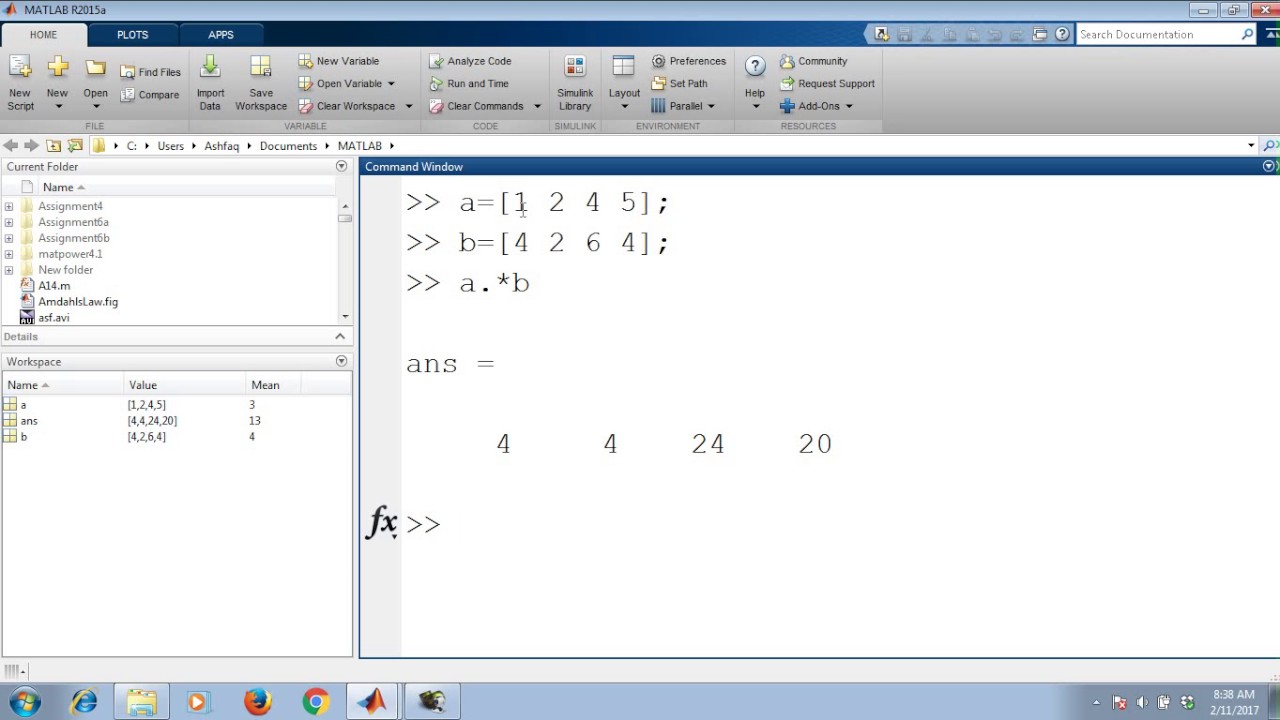Select asf.avi file
The height and width of the screenshot is (720, 1280).
point(54,318)
